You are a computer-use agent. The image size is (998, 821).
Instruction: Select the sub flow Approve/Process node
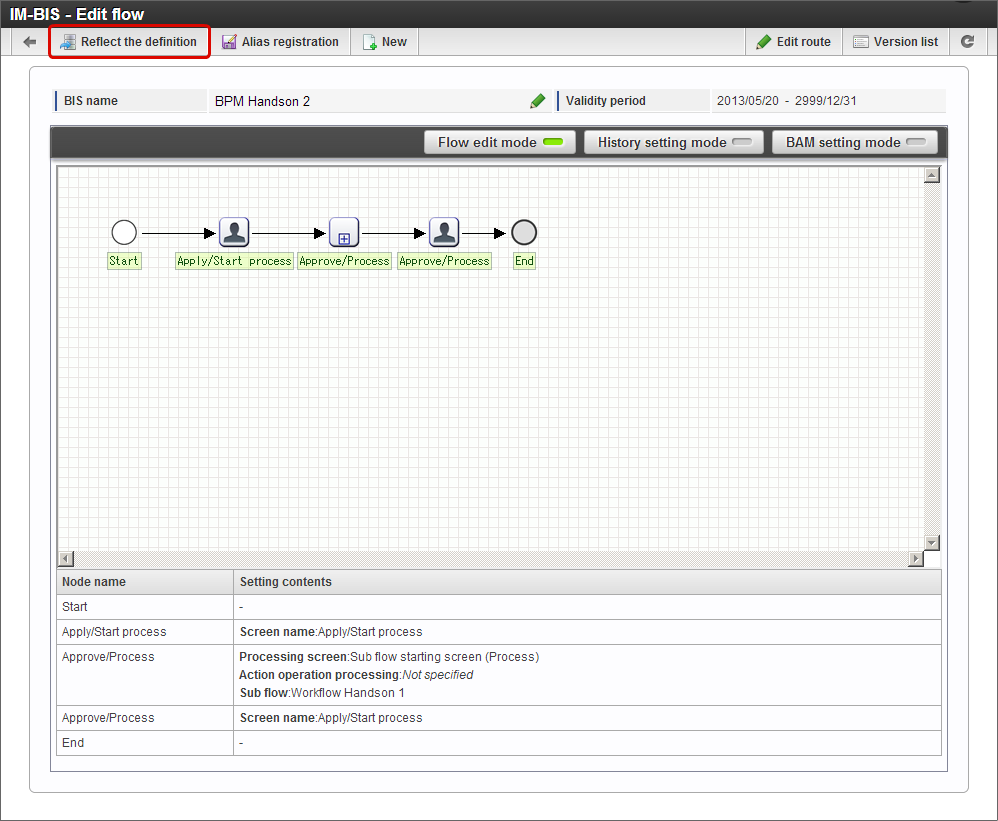pos(344,232)
